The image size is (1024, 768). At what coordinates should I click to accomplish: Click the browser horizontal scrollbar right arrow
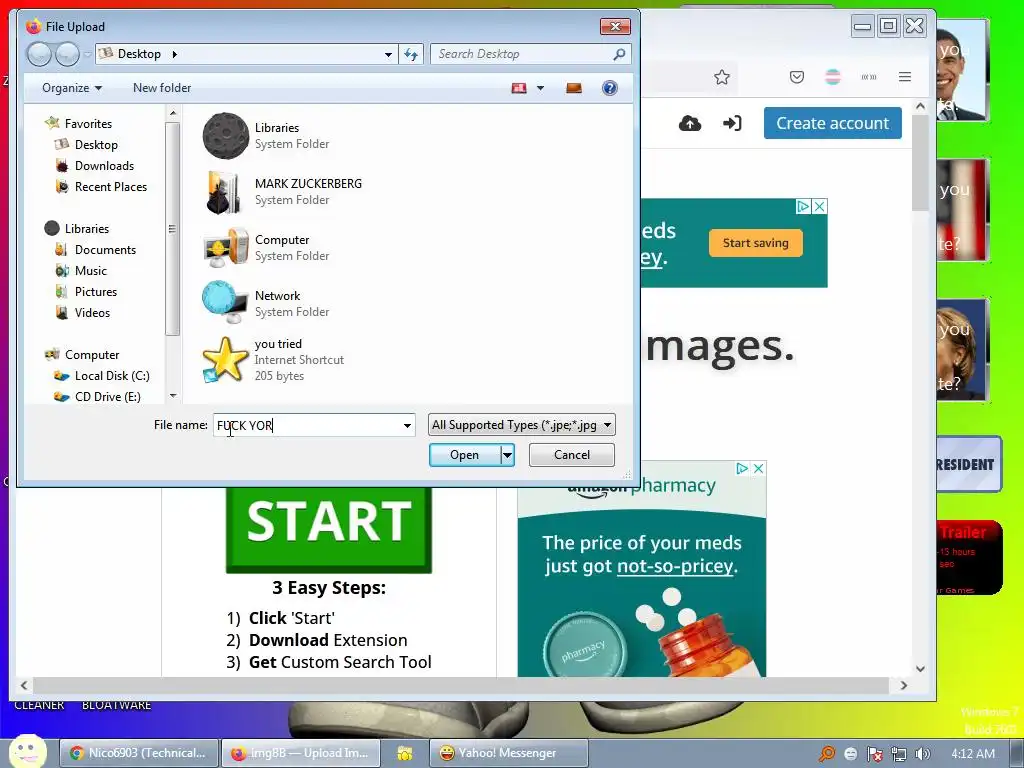click(x=904, y=686)
